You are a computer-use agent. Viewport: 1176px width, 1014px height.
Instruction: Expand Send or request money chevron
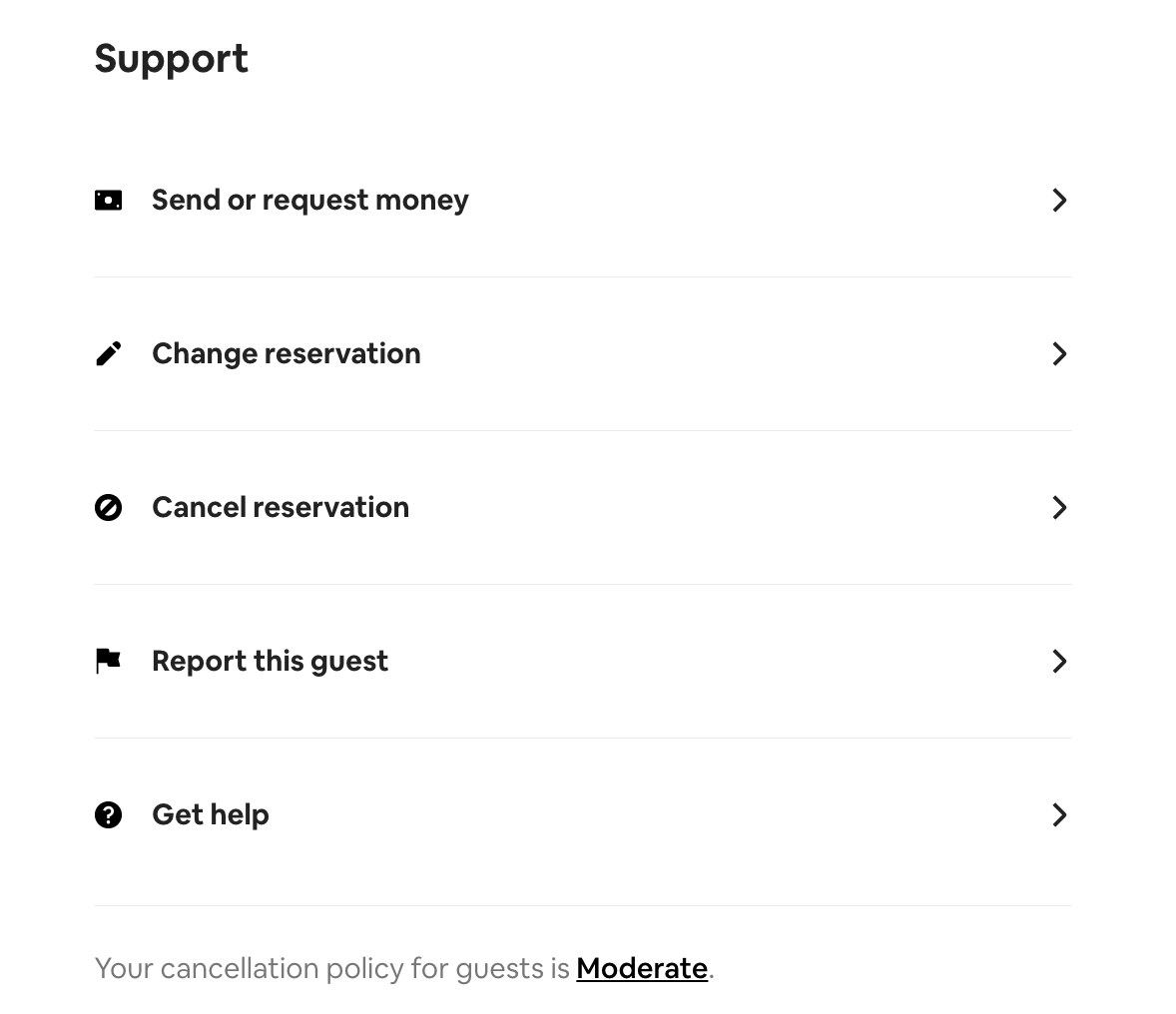point(1059,201)
